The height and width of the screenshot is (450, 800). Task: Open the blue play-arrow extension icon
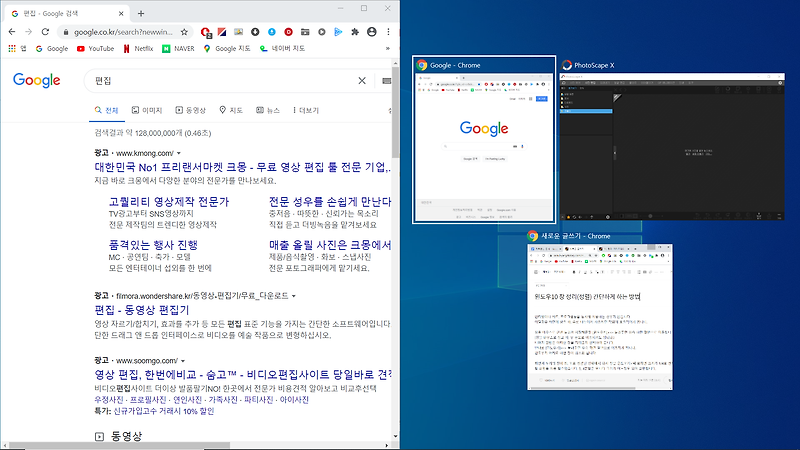click(x=338, y=32)
